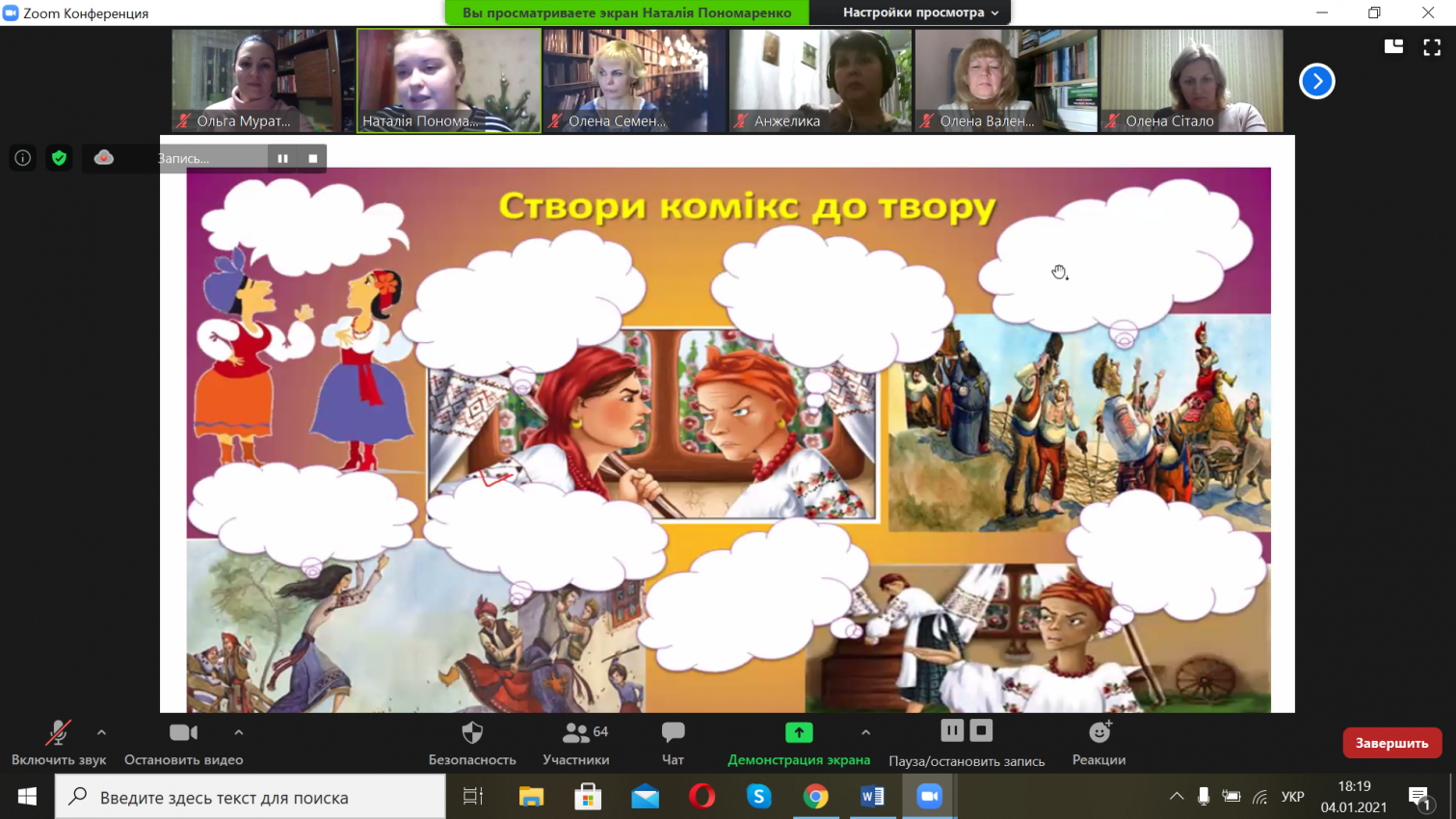1456x819 pixels.
Task: Open Windows Start menu
Action: pos(27,797)
